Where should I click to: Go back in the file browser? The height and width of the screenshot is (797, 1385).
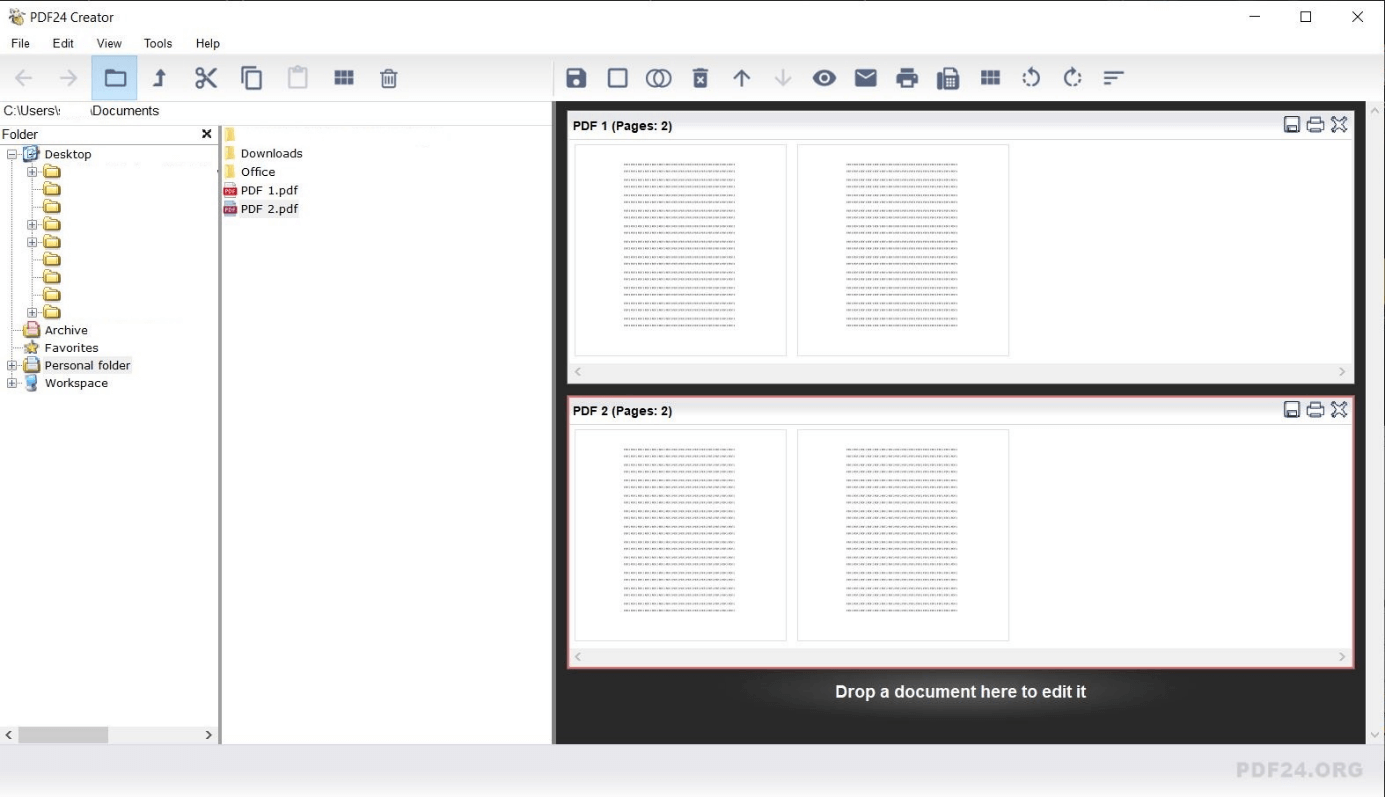[24, 78]
